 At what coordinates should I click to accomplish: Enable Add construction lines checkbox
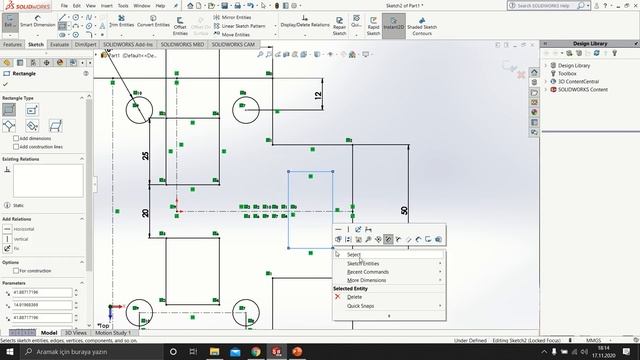tap(16, 147)
